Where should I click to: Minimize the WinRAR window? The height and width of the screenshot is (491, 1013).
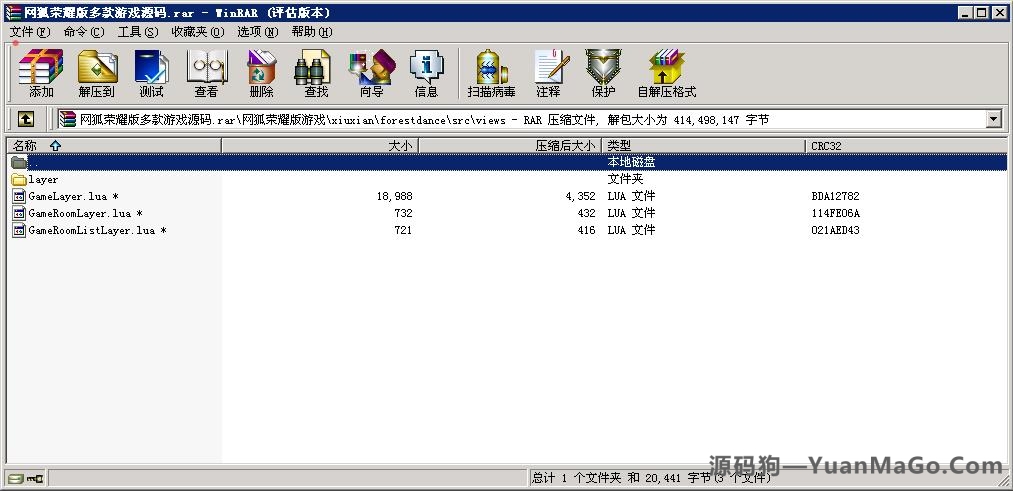point(965,12)
